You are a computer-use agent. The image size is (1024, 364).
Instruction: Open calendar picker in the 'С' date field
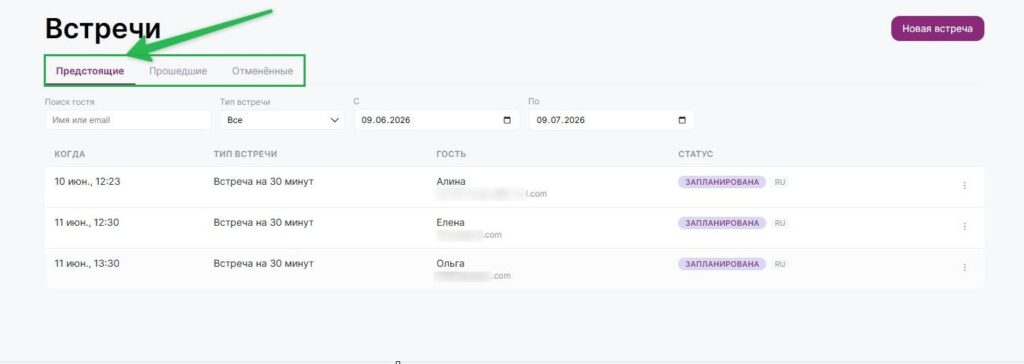coord(507,120)
